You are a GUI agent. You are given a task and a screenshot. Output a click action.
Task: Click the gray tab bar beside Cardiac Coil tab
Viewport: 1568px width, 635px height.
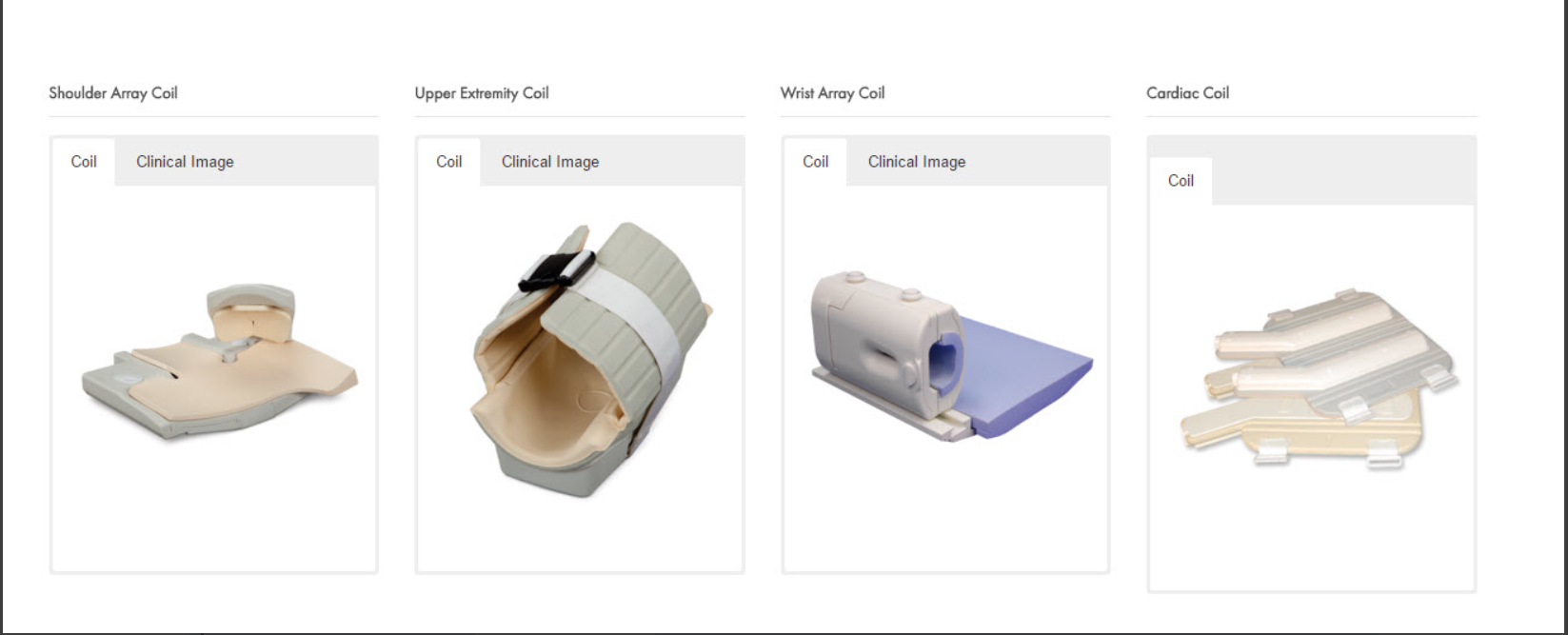[1343, 181]
